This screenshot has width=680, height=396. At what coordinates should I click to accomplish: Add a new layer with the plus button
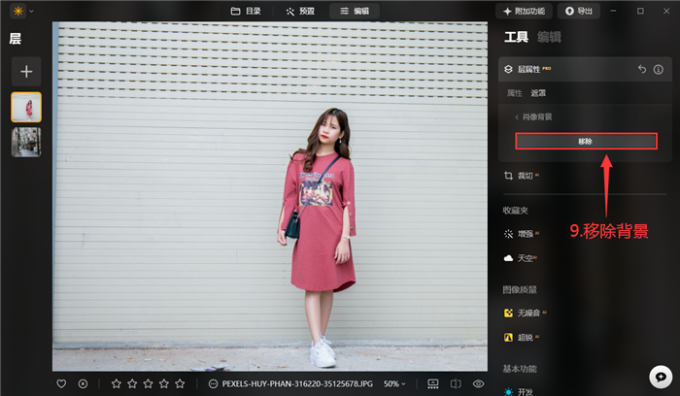[26, 72]
